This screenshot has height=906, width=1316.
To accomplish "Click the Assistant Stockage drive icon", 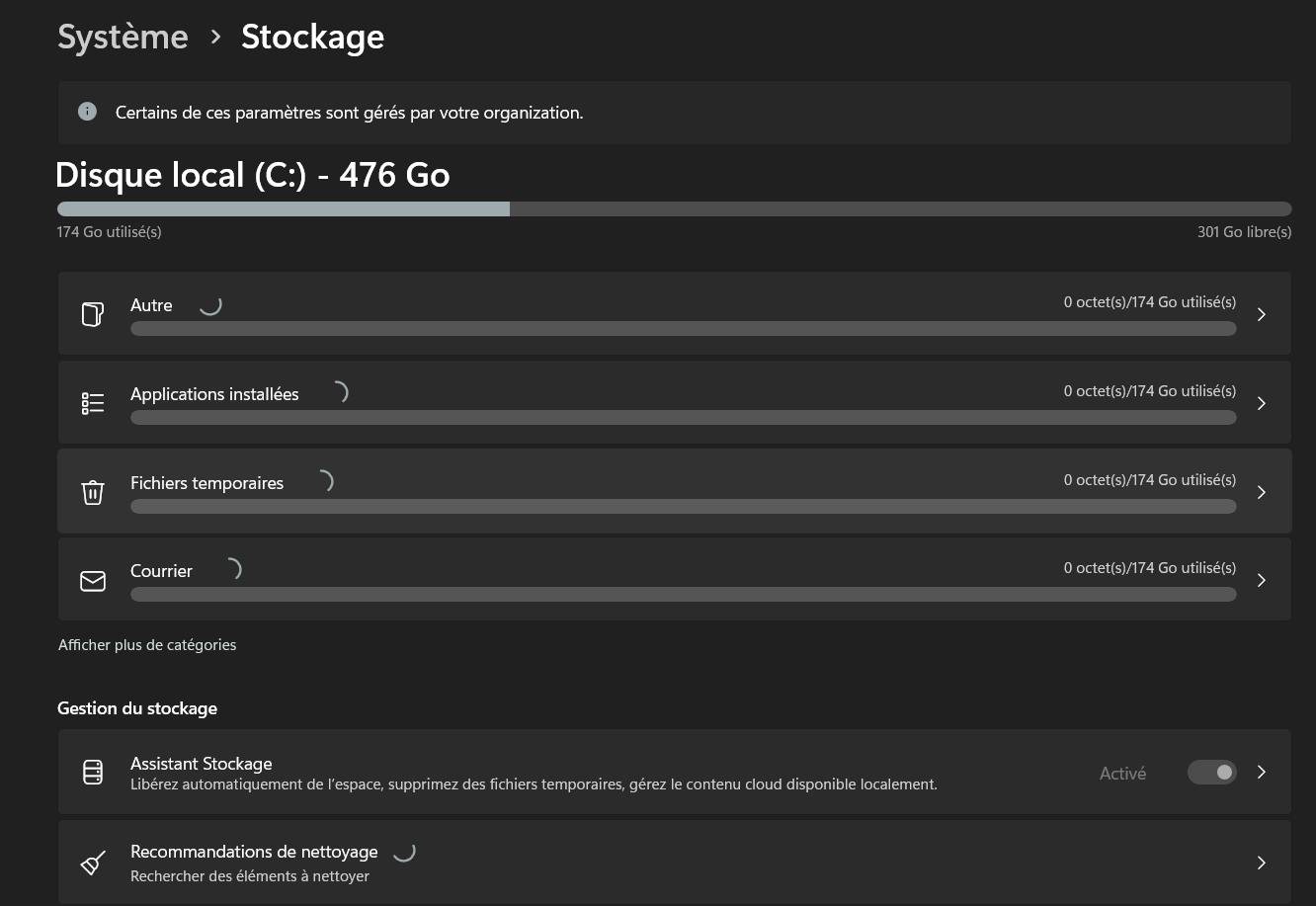I will pos(92,773).
